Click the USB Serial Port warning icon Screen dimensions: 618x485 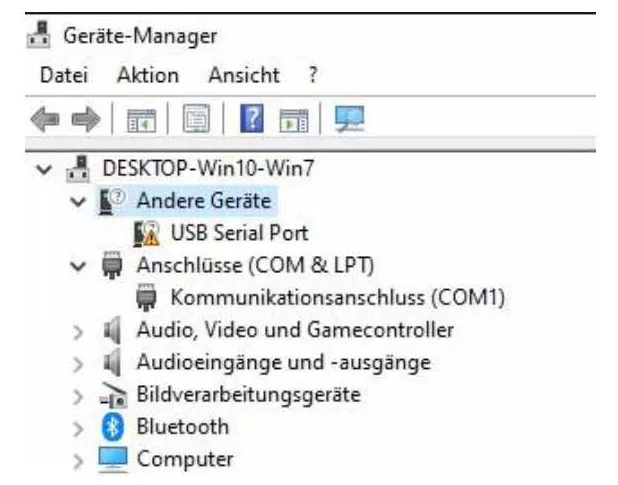coord(148,234)
